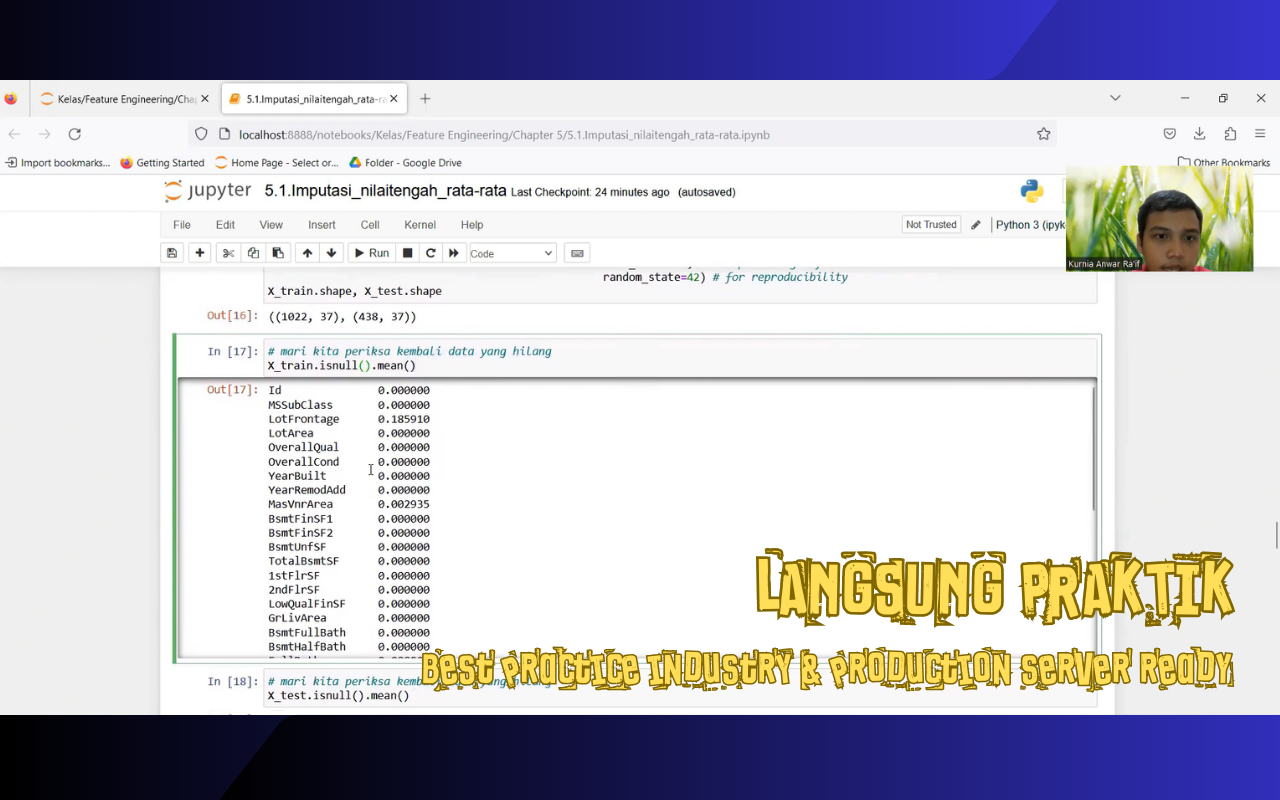Restart kernel and rerun all cells icon
Screen dimensions: 1280x800
[x=454, y=253]
